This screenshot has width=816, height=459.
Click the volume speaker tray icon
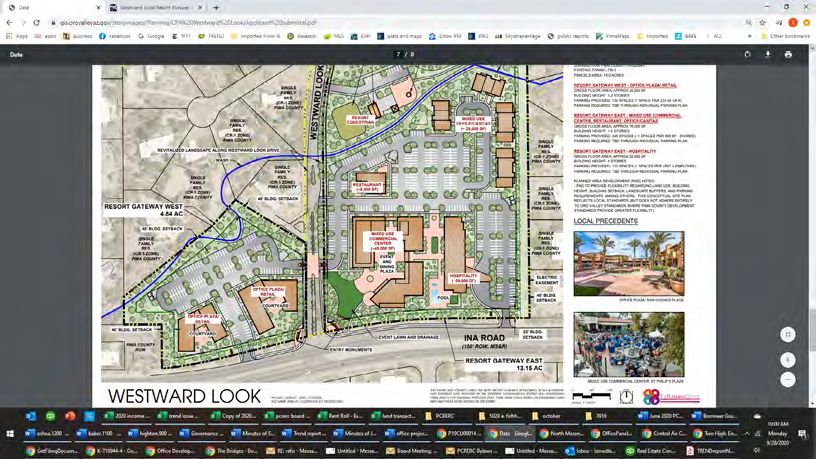point(757,451)
